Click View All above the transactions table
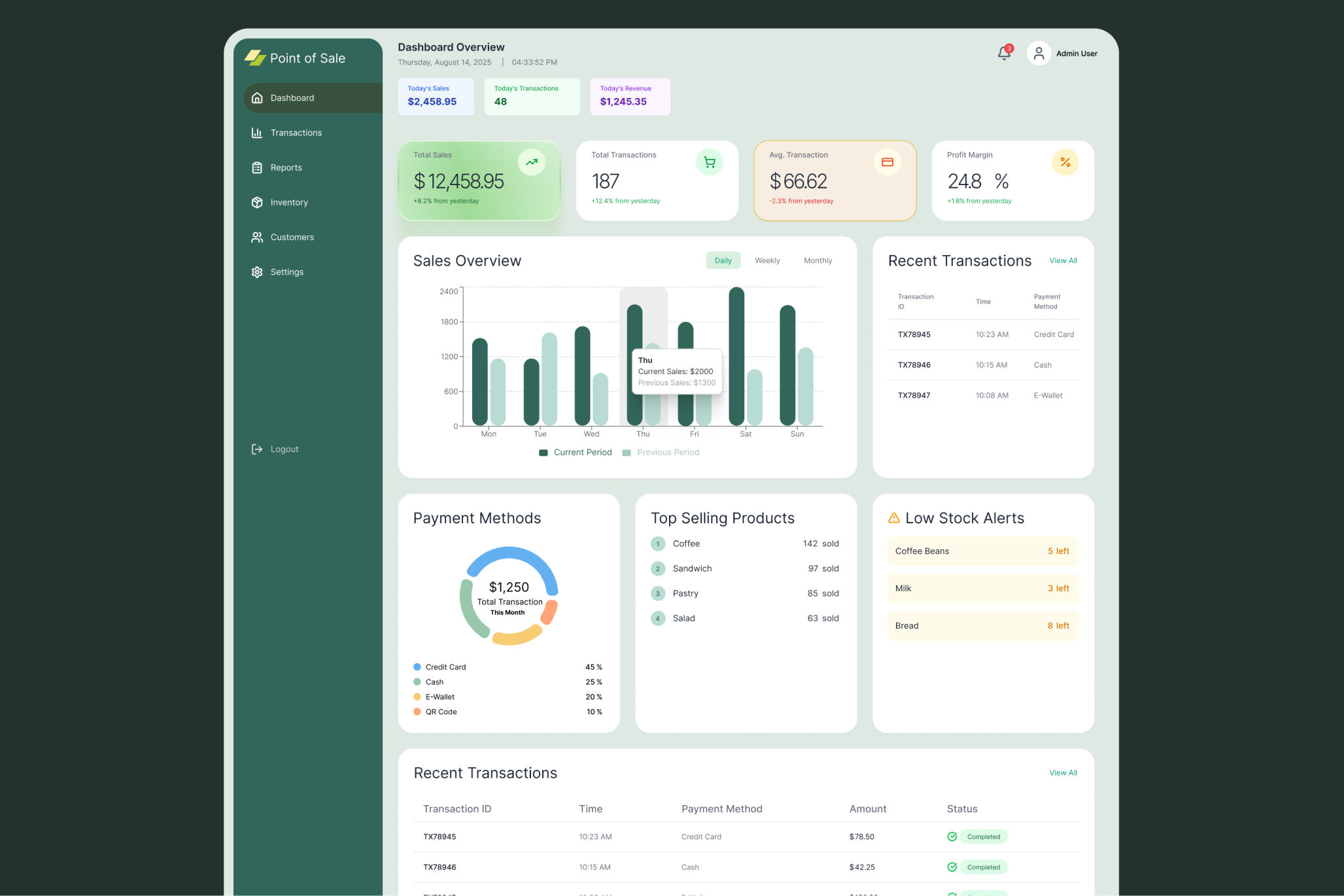Image resolution: width=1344 pixels, height=896 pixels. [1063, 772]
